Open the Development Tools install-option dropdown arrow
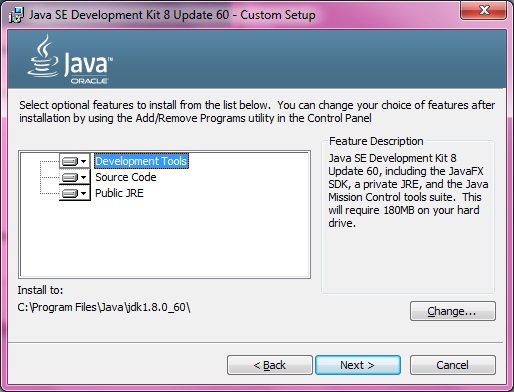 (84, 161)
